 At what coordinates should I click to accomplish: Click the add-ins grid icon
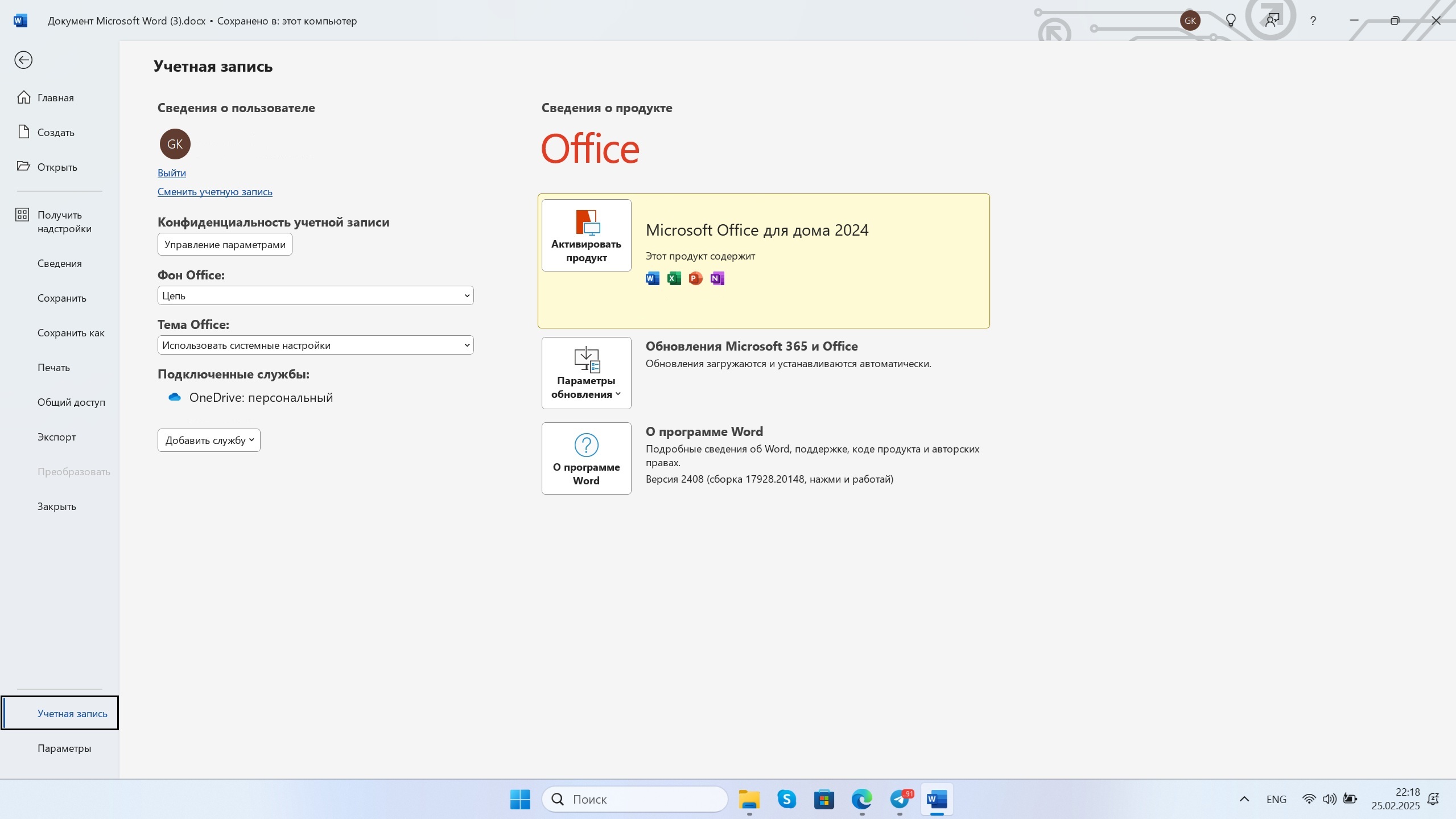click(x=22, y=215)
